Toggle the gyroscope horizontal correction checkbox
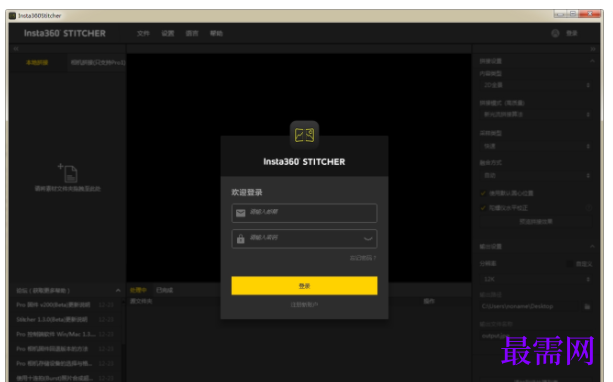 tap(483, 208)
